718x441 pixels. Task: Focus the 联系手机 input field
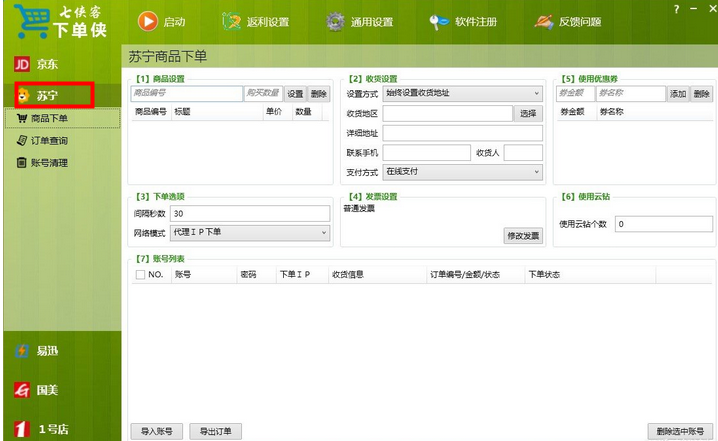[x=426, y=152]
